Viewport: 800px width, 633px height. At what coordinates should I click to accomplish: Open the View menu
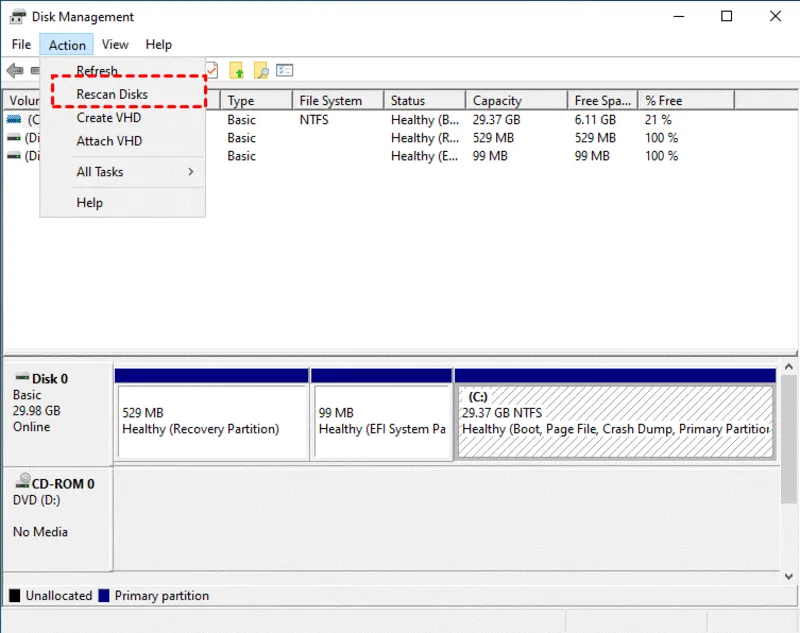(115, 44)
